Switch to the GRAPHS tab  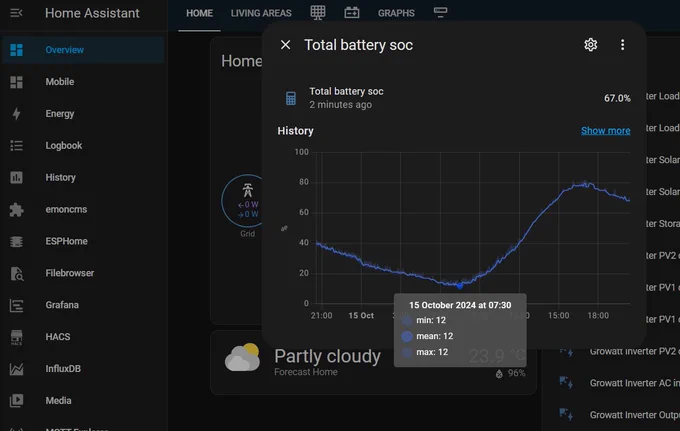pyautogui.click(x=396, y=13)
